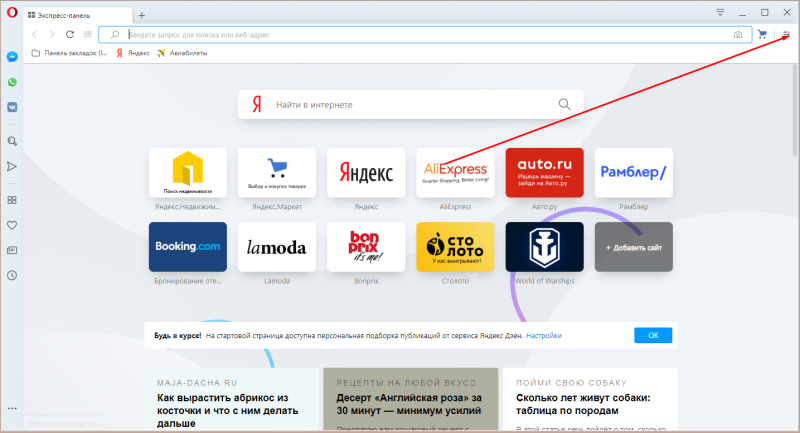The height and width of the screenshot is (433, 800).
Task: Open the Bonprix tile
Action: pyautogui.click(x=366, y=247)
